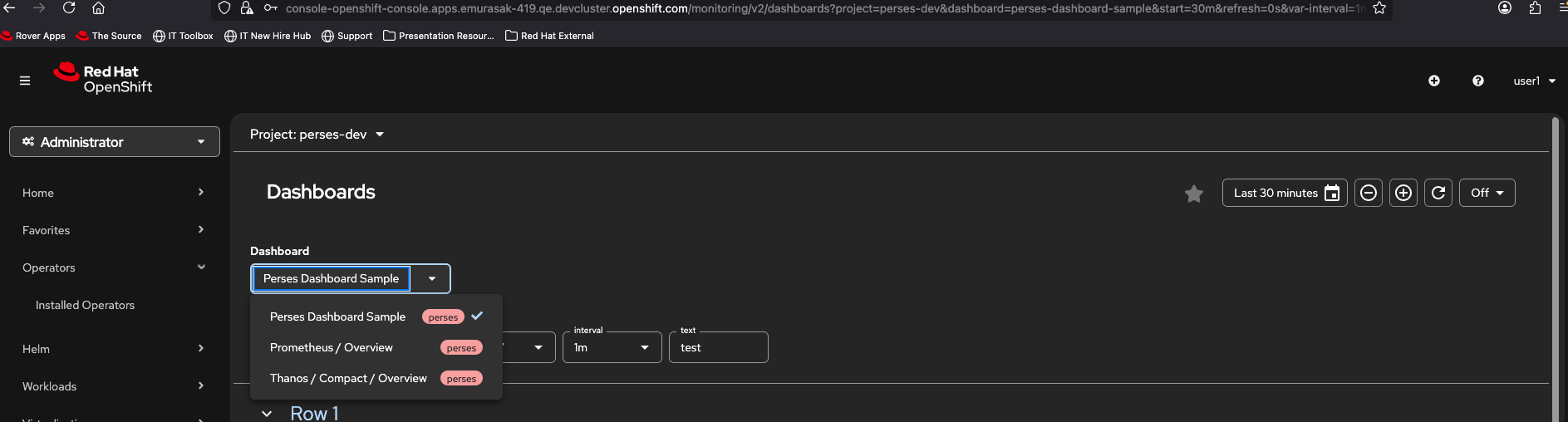Select Thanos / Compact / Overview dashboard
Viewport: 1568px width, 422px height.
pyautogui.click(x=376, y=378)
